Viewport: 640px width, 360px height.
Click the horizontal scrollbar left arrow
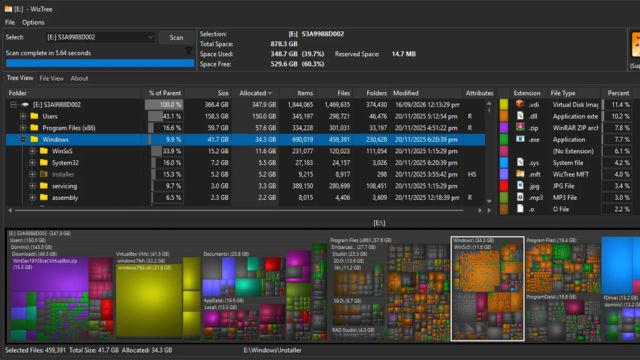pyautogui.click(x=10, y=211)
